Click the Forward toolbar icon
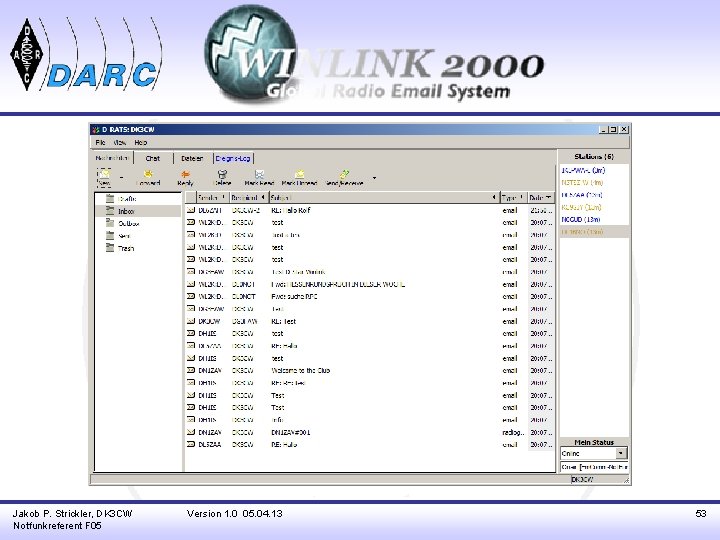The height and width of the screenshot is (540, 720). pos(148,174)
